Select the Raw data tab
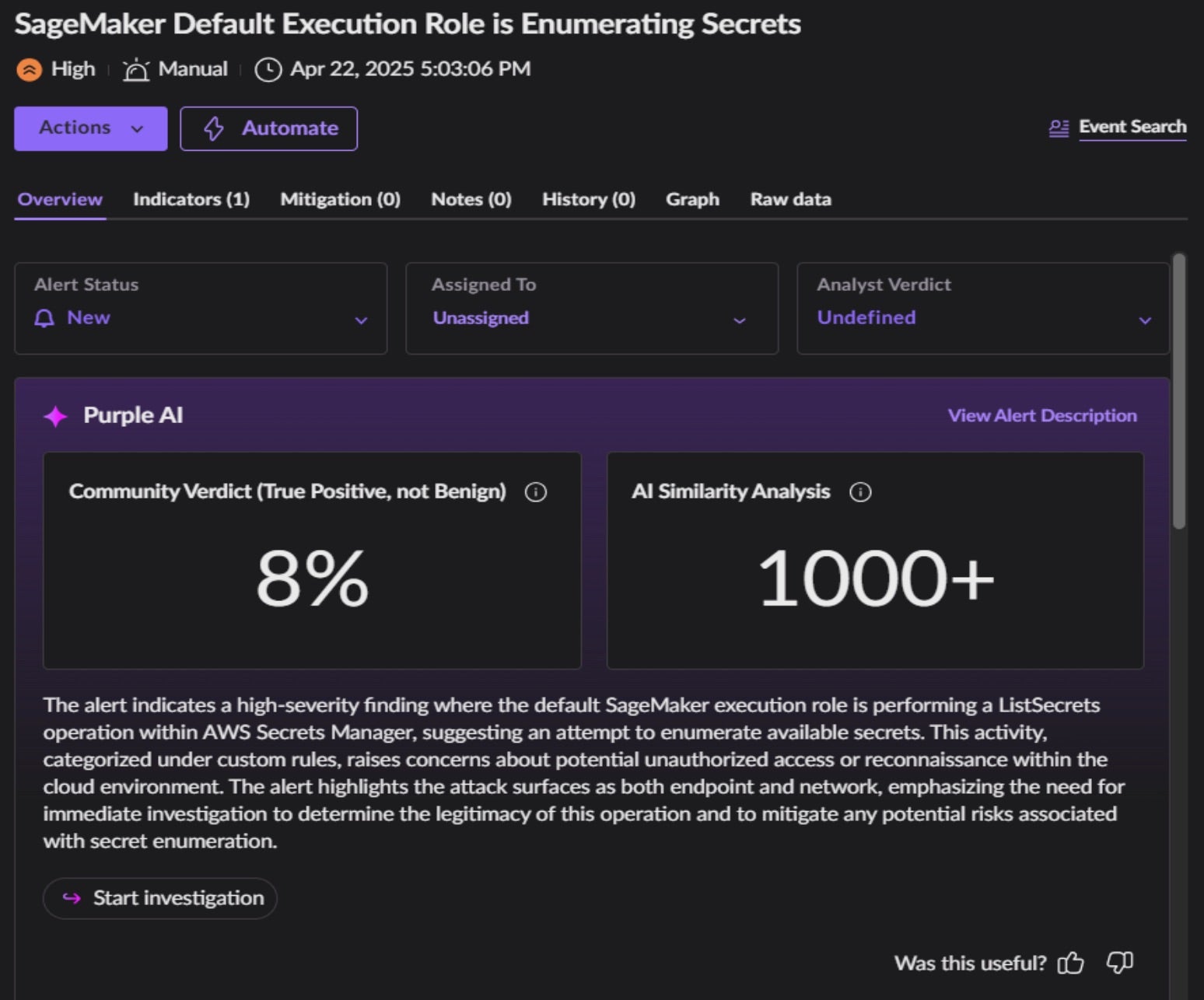Screen dimensions: 1204x1000 point(790,200)
